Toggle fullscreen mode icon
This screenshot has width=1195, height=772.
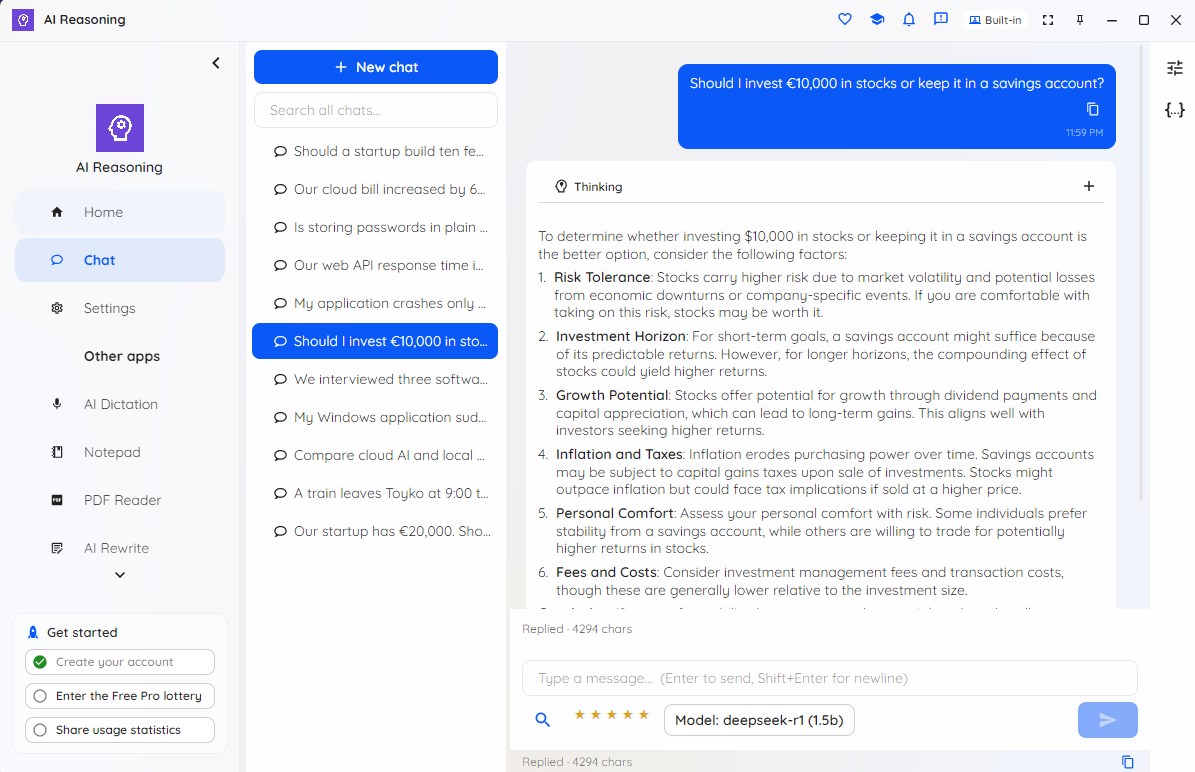coord(1048,20)
